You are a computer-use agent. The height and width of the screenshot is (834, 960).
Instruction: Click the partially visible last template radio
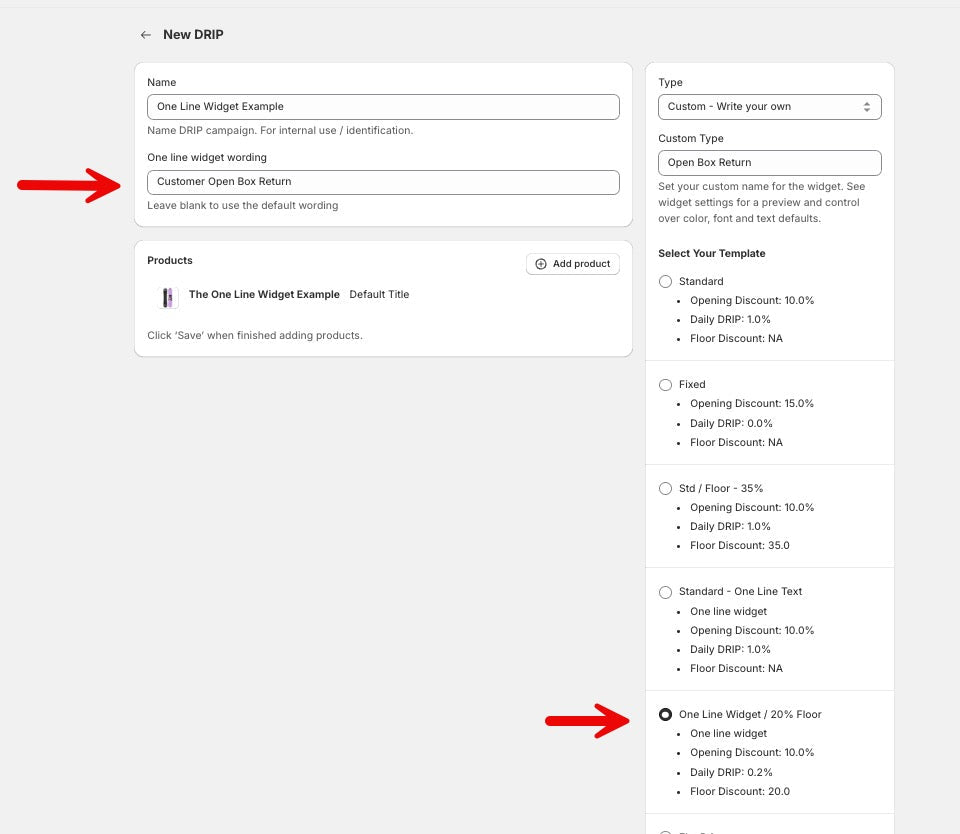coord(666,831)
